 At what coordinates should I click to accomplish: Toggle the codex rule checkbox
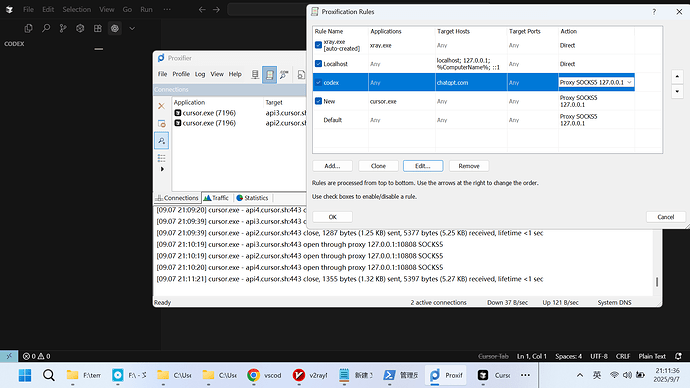click(x=318, y=82)
